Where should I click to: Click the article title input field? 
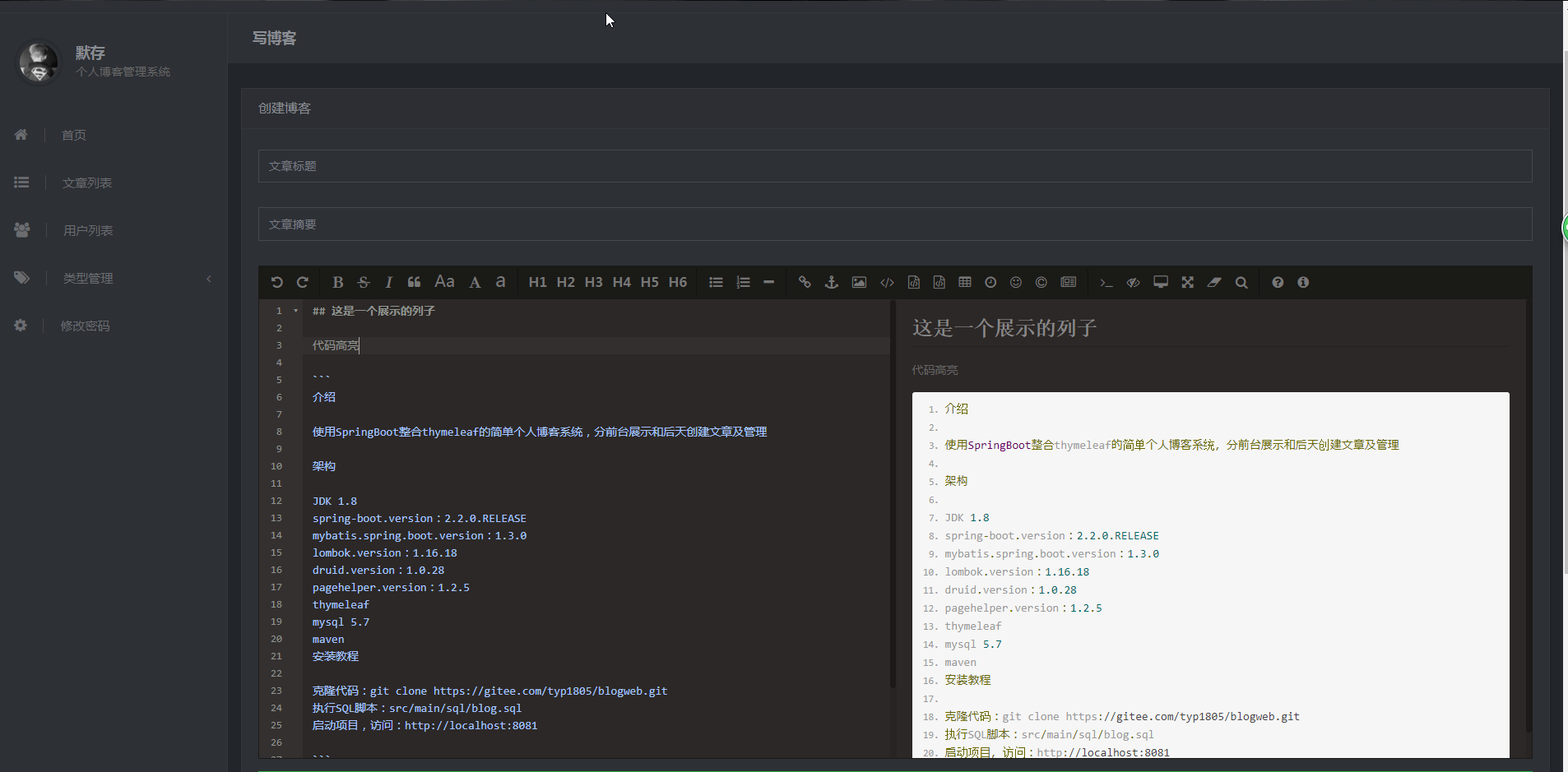pos(895,166)
